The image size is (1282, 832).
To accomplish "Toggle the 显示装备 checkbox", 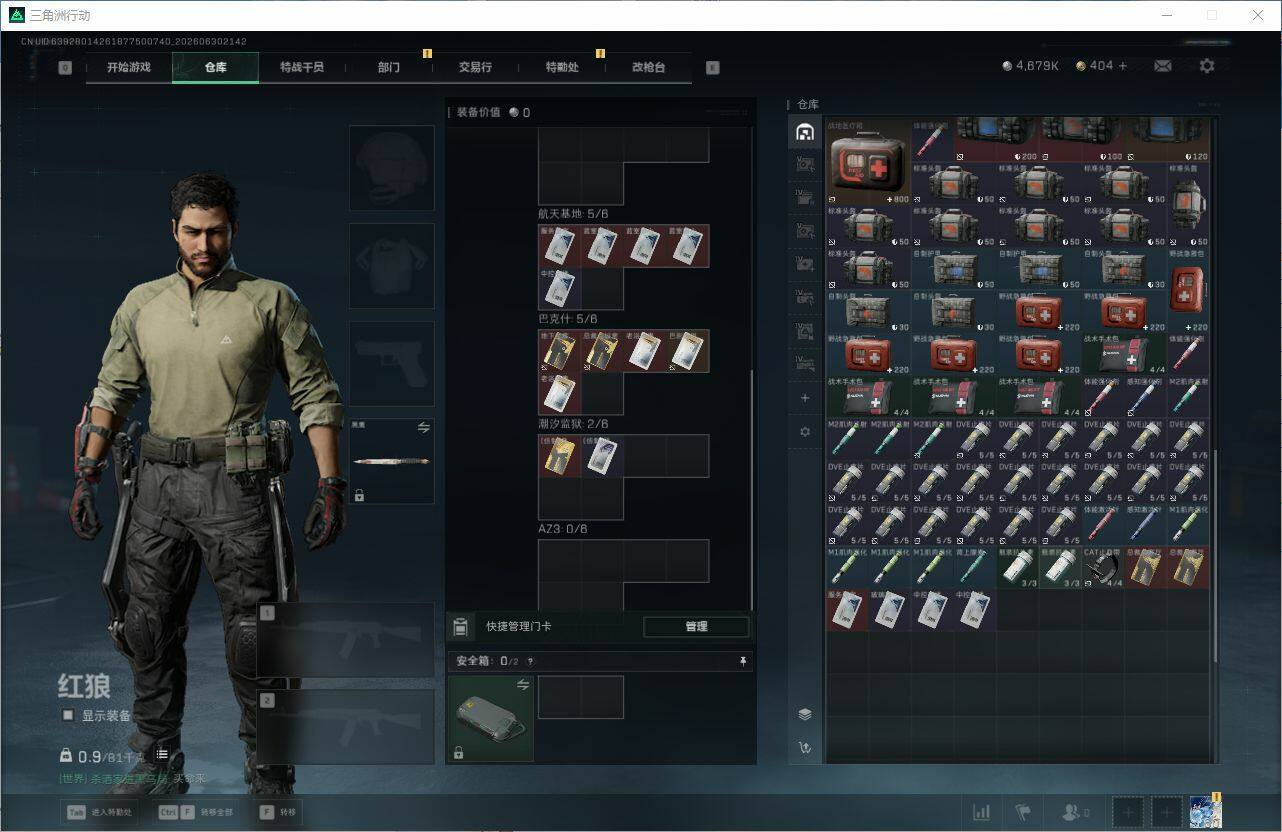I will coord(68,715).
